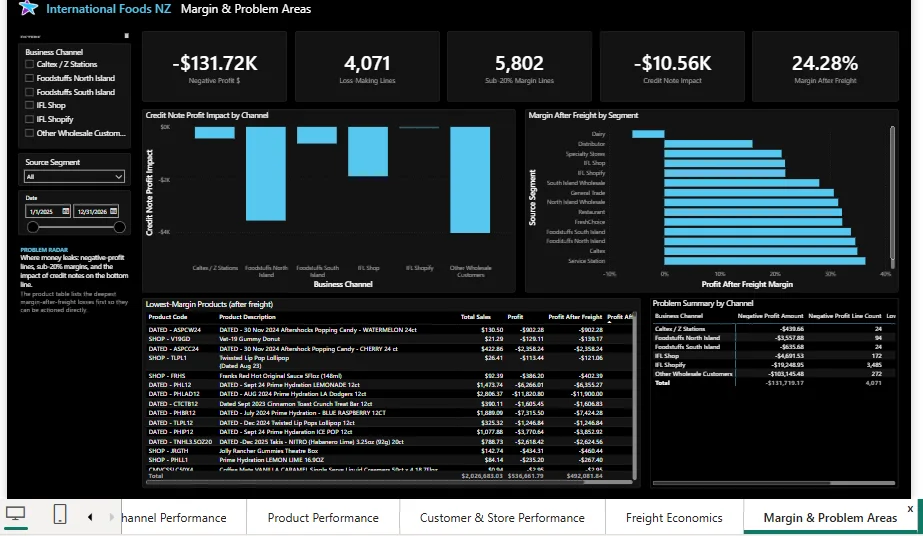Open the Freight Economics page tab
This screenshot has height=536, width=923.
click(674, 518)
